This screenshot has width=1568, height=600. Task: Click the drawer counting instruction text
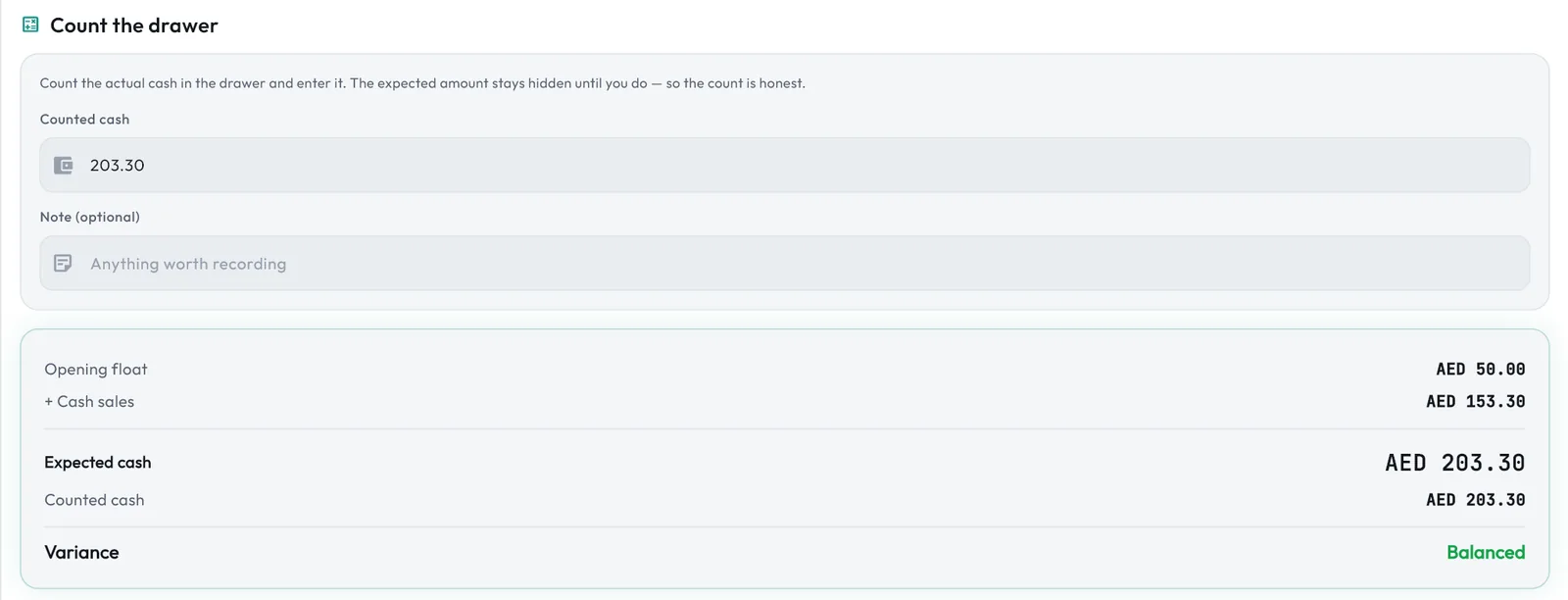click(422, 83)
